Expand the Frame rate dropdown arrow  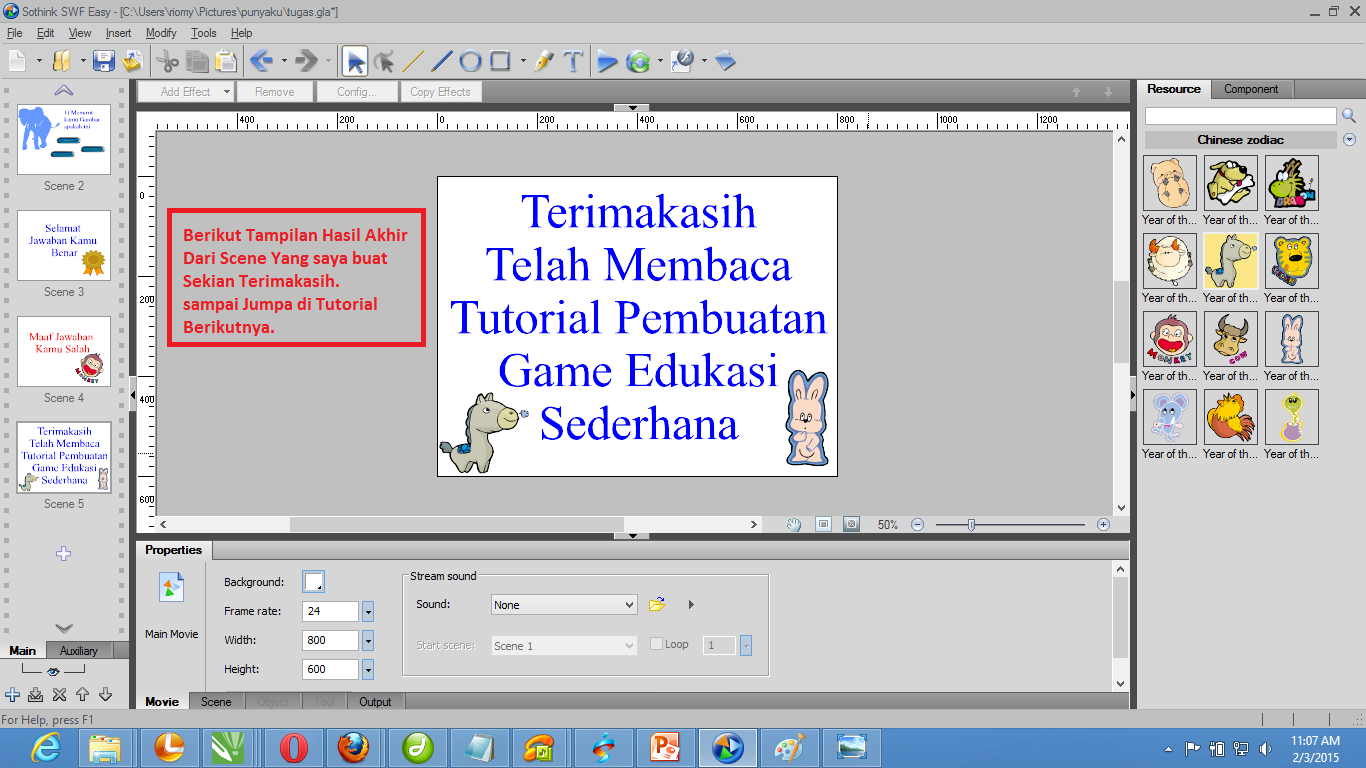367,611
